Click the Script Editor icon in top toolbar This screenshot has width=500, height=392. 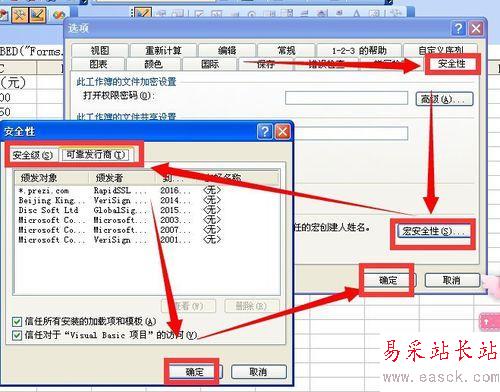pyautogui.click(x=59, y=15)
